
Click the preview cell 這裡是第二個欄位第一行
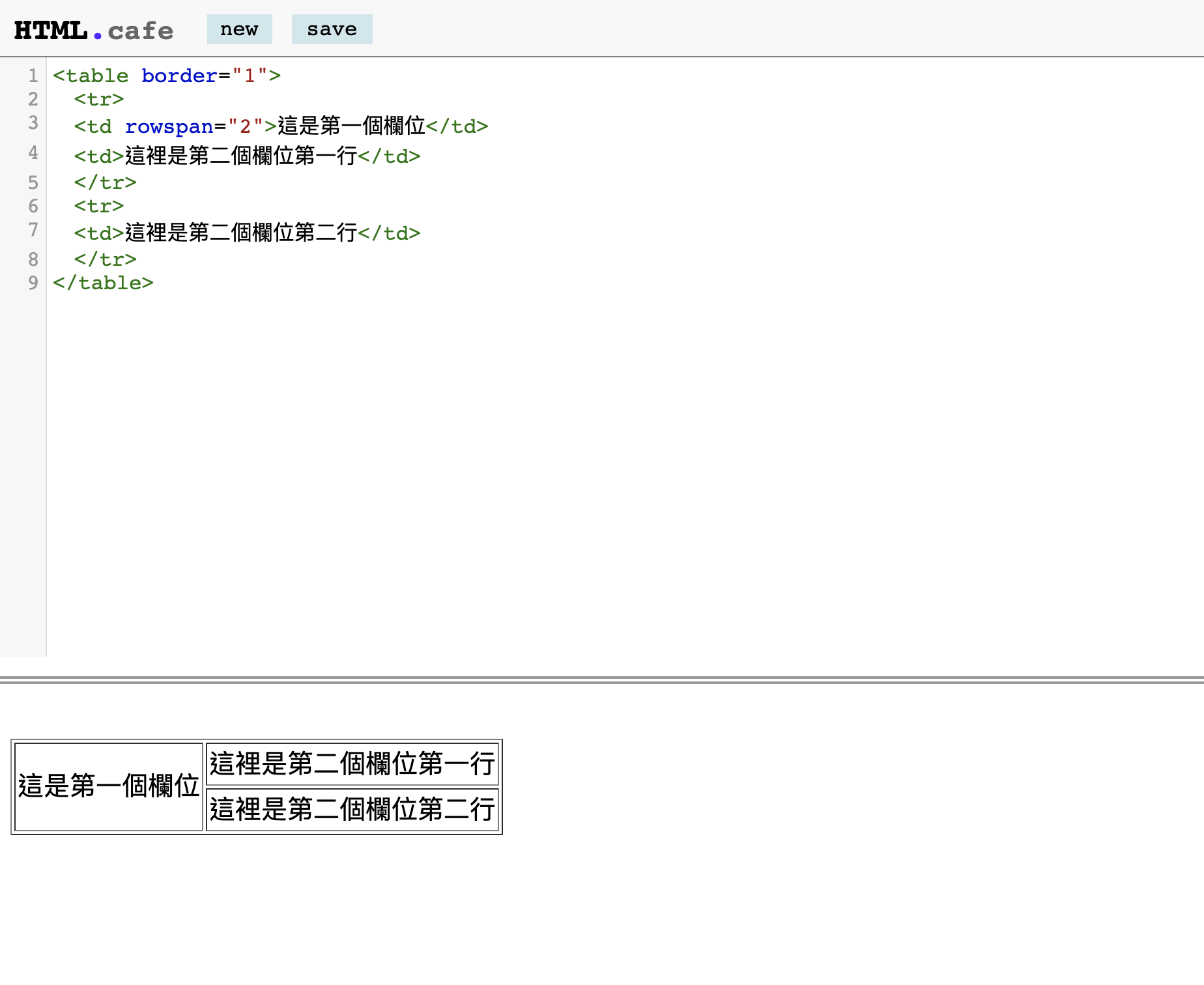pyautogui.click(x=352, y=764)
